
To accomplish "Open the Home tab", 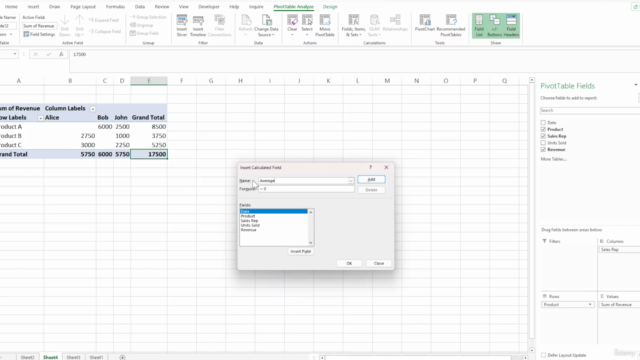I will 11,7.
